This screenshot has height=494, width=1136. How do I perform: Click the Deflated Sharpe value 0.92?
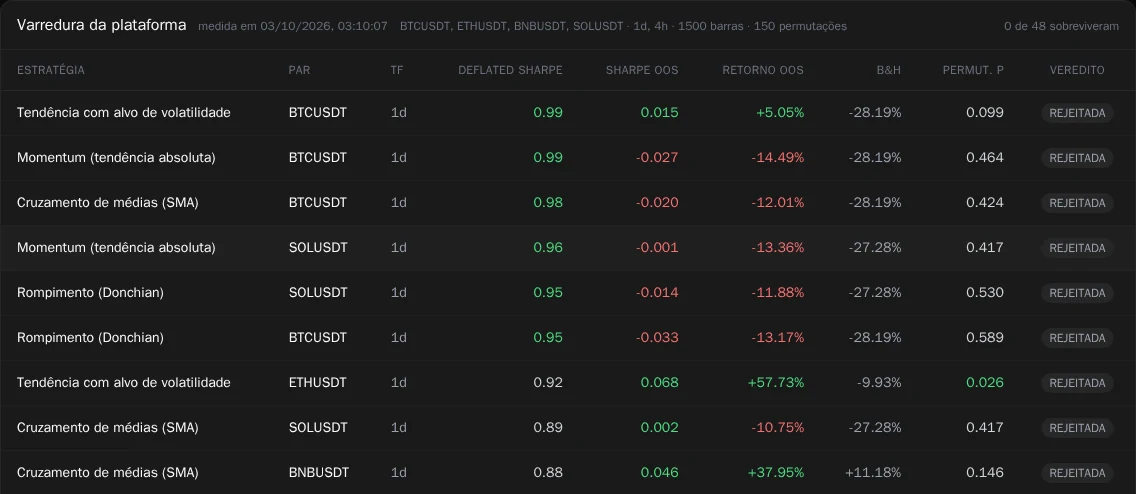tap(548, 382)
